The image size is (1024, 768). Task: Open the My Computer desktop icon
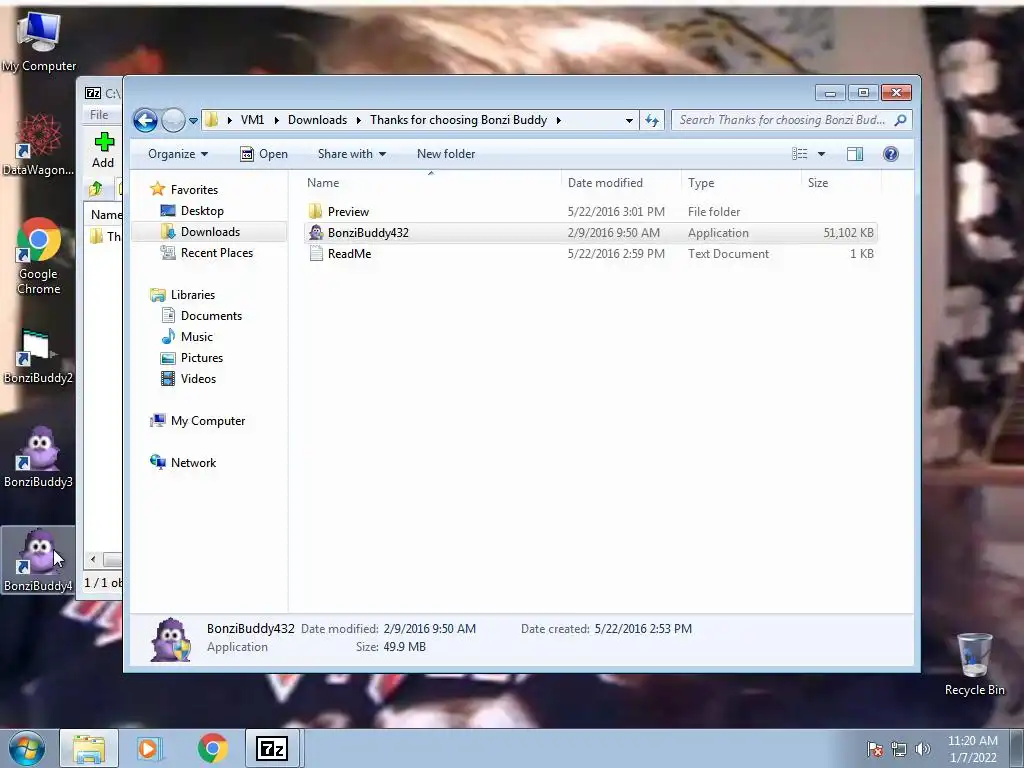[39, 40]
